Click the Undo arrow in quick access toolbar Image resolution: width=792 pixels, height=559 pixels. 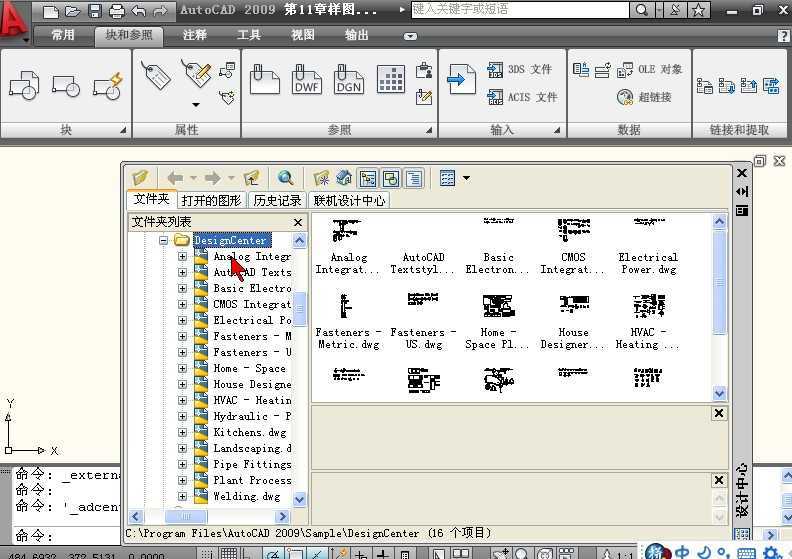point(138,11)
